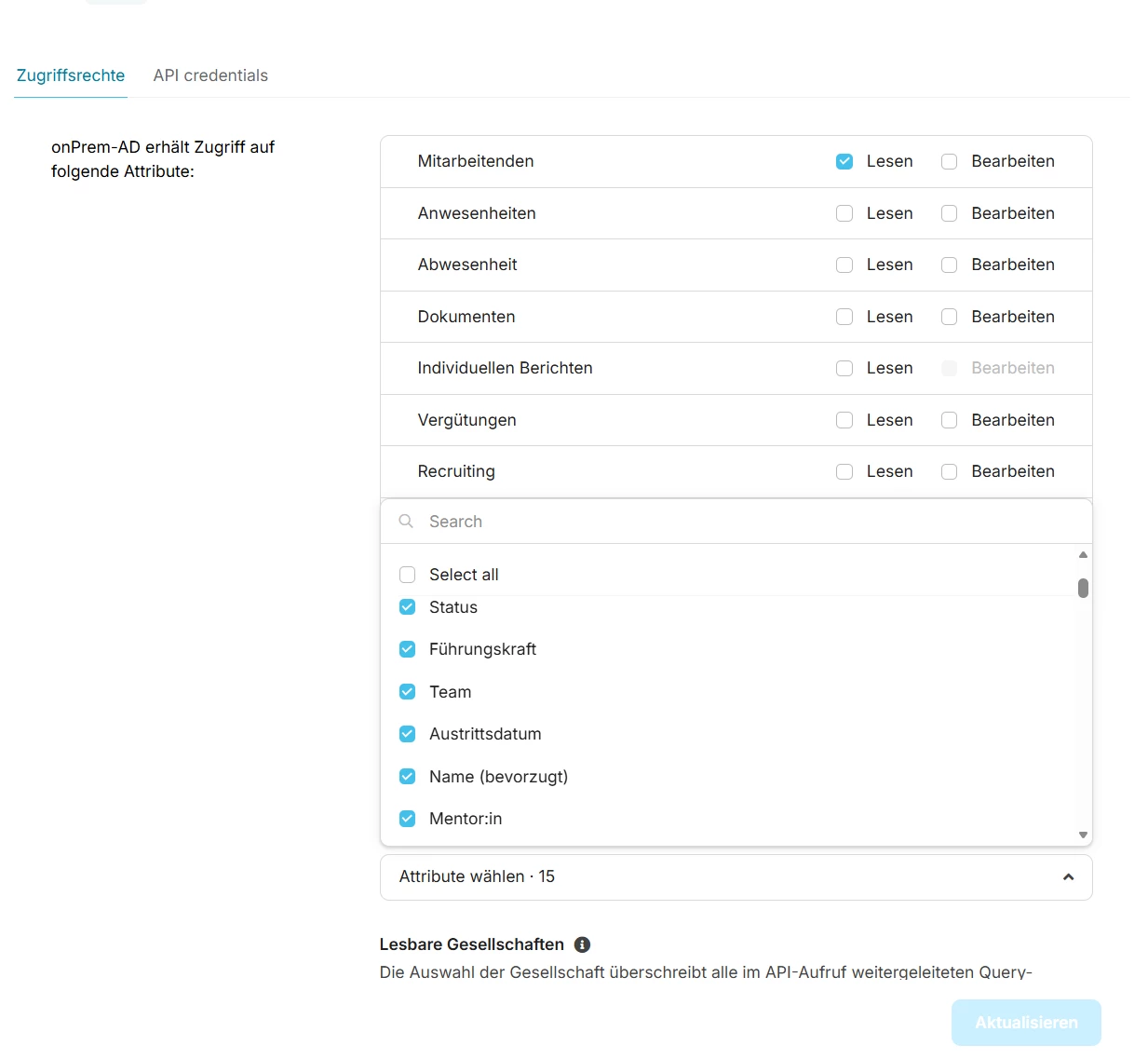The image size is (1148, 1059).
Task: Uncheck Lesen for Mitarbeitenden
Action: click(844, 162)
